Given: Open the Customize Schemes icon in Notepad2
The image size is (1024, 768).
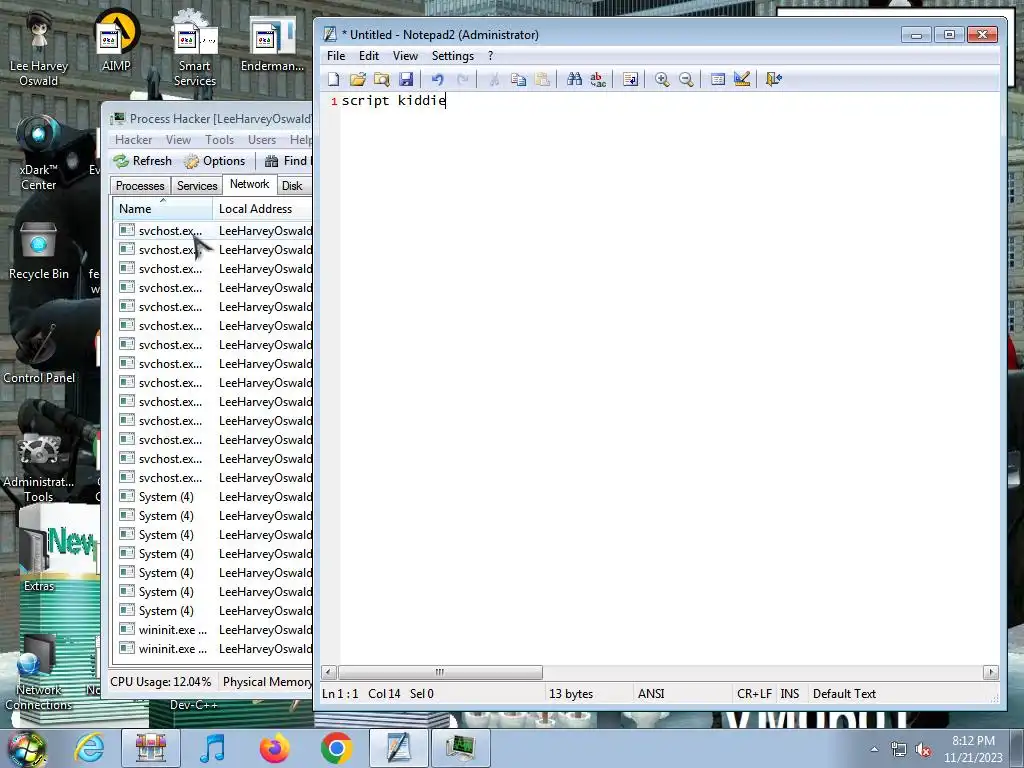Looking at the screenshot, I should pos(742,79).
